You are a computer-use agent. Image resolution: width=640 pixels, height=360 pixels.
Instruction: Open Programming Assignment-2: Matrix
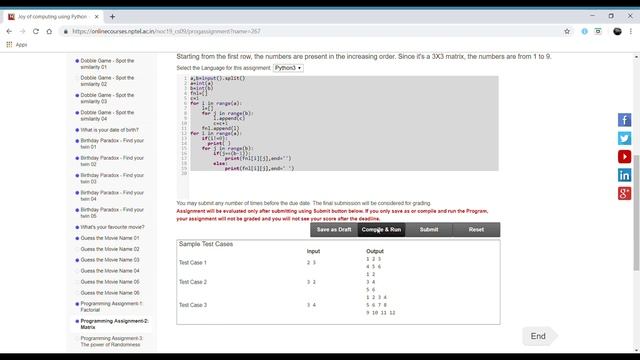114,324
